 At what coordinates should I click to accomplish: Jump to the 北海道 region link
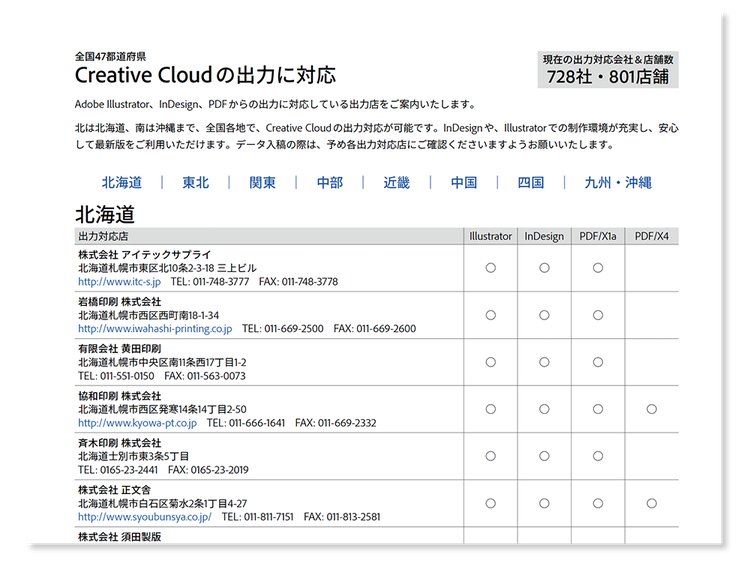[x=121, y=183]
